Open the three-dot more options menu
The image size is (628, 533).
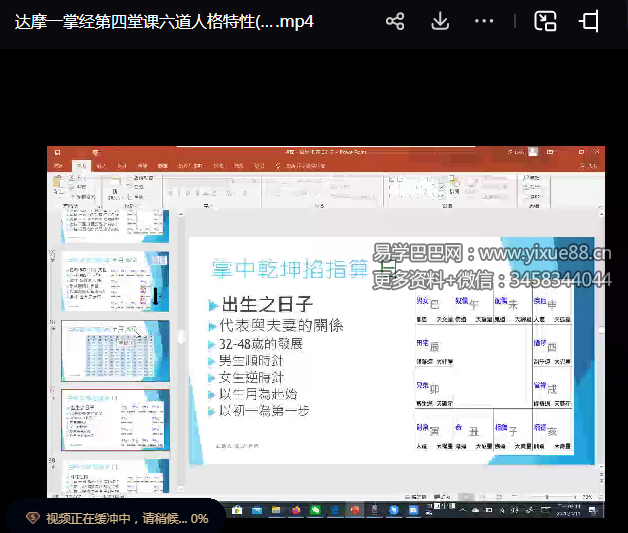pos(485,21)
